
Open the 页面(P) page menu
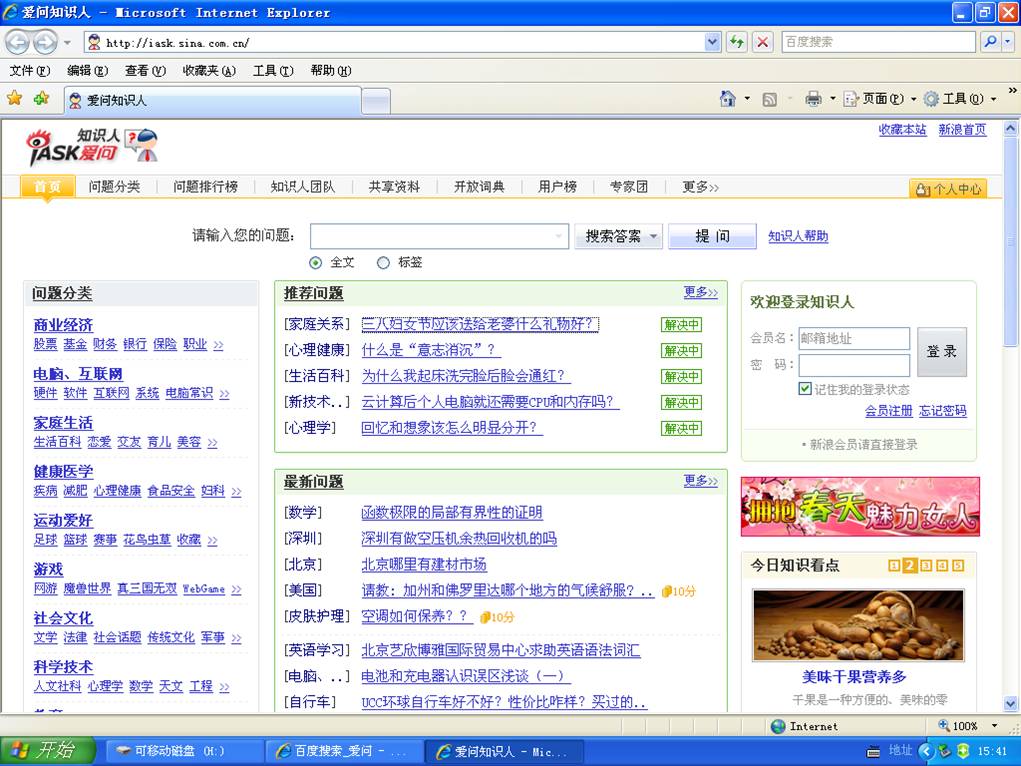(x=880, y=99)
